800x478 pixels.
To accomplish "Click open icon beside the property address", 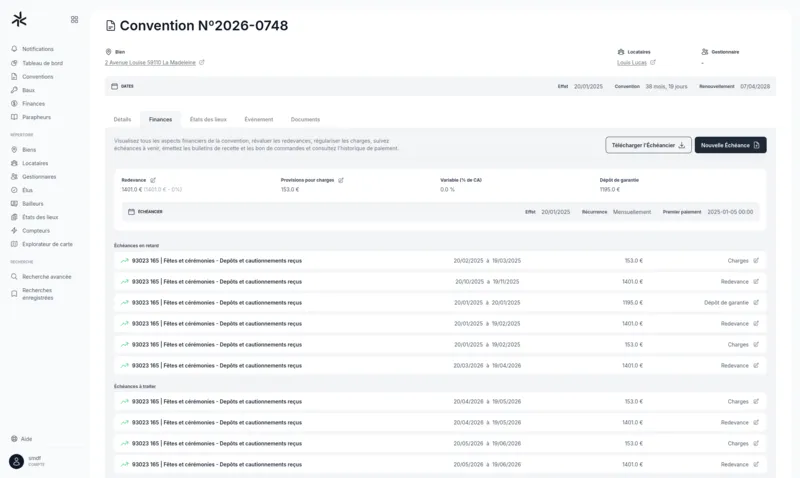I will tap(201, 62).
